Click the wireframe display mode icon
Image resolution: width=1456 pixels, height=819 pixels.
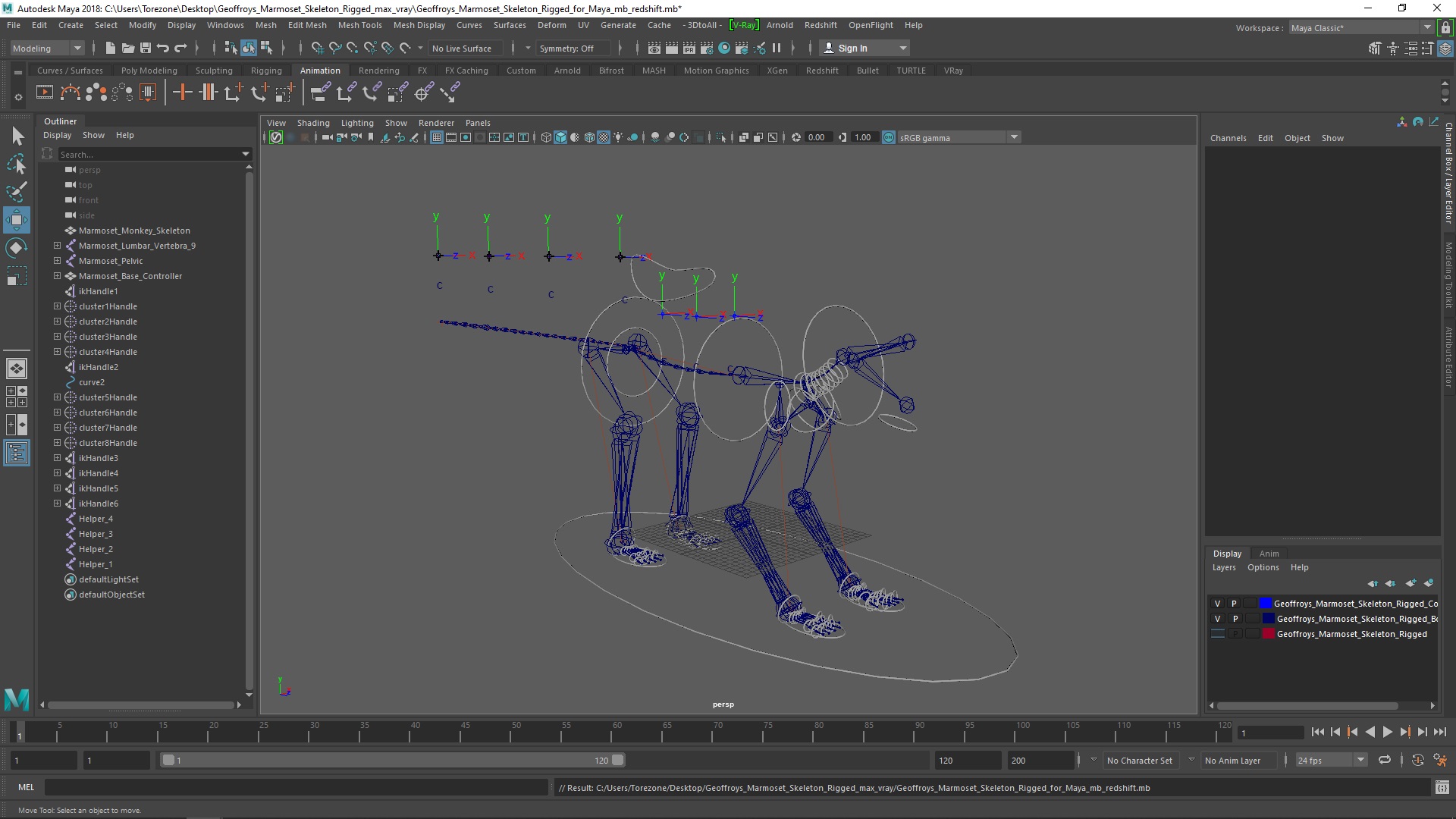click(x=548, y=137)
